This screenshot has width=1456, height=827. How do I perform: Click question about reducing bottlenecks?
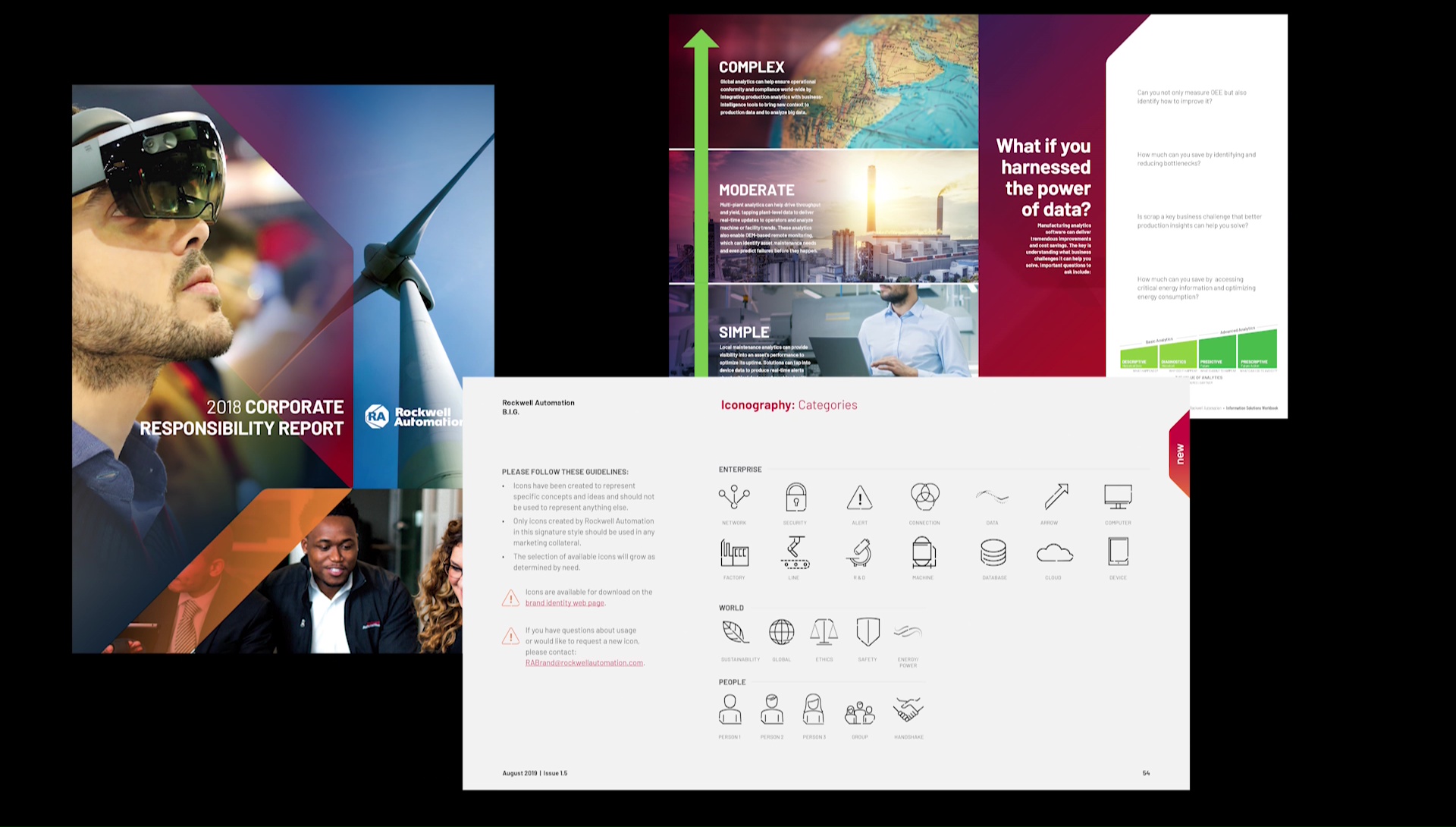(1196, 159)
